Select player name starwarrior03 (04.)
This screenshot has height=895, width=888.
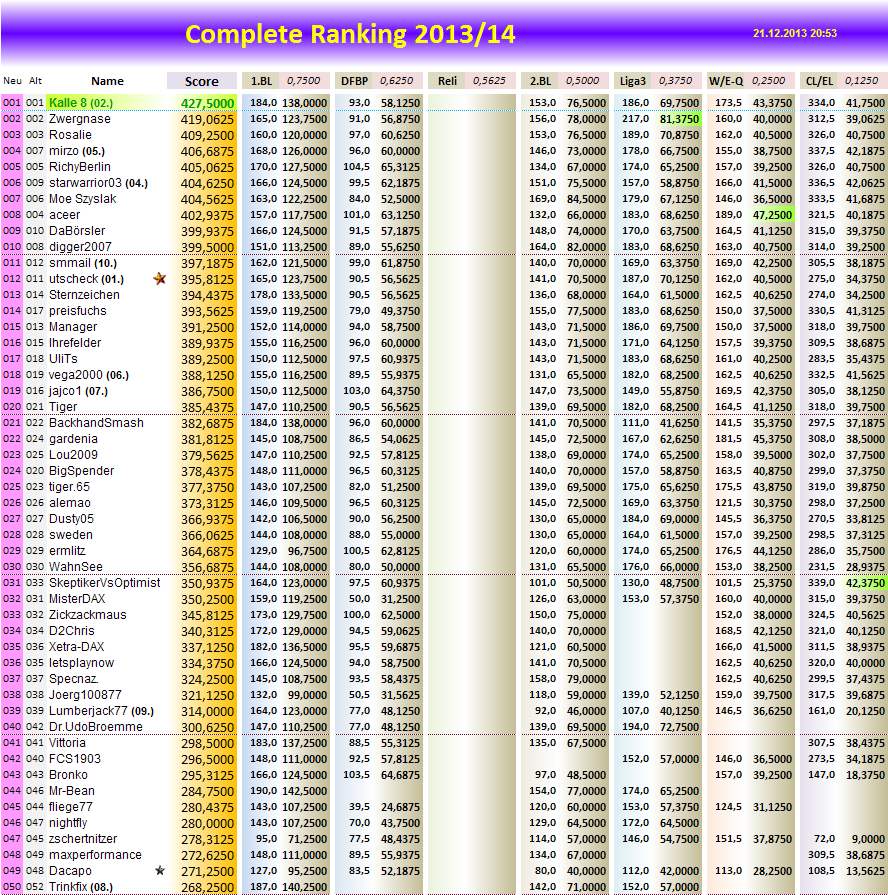click(x=98, y=183)
